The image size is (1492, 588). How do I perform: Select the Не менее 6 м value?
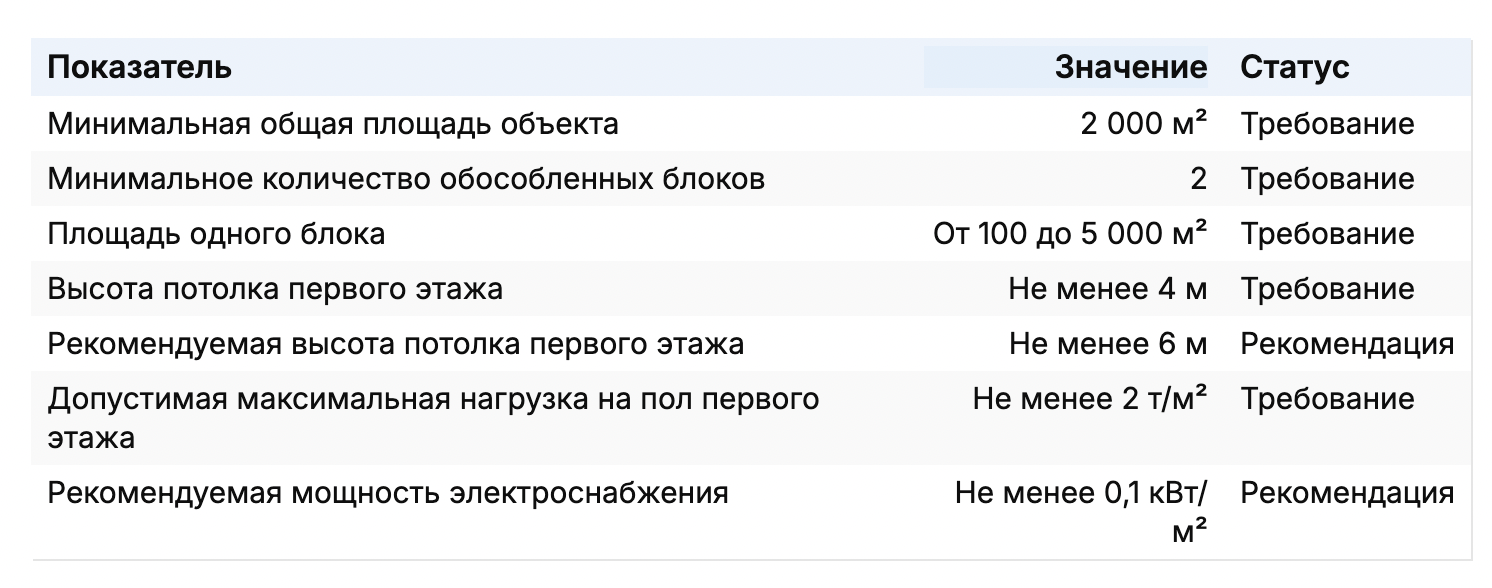[1108, 344]
